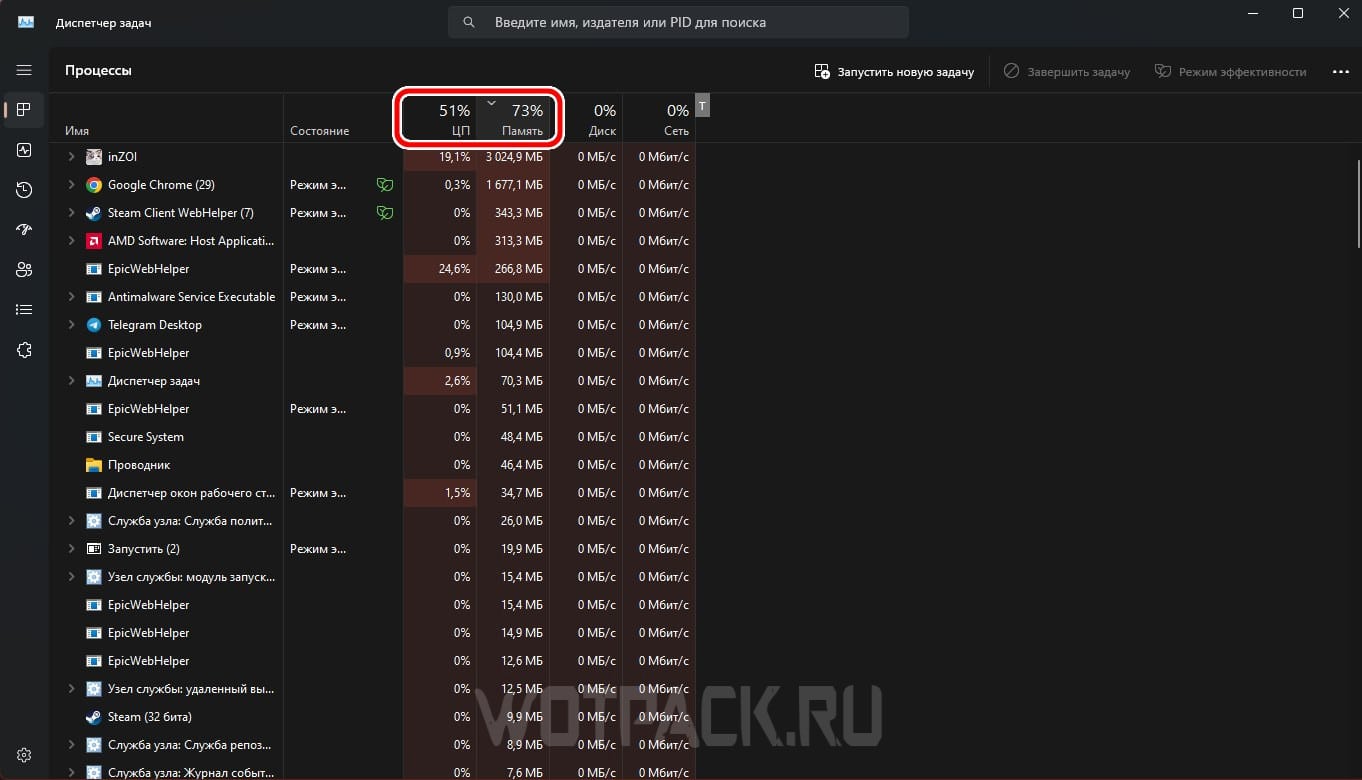Click the Secure System process icon
The image size is (1362, 780).
(94, 437)
